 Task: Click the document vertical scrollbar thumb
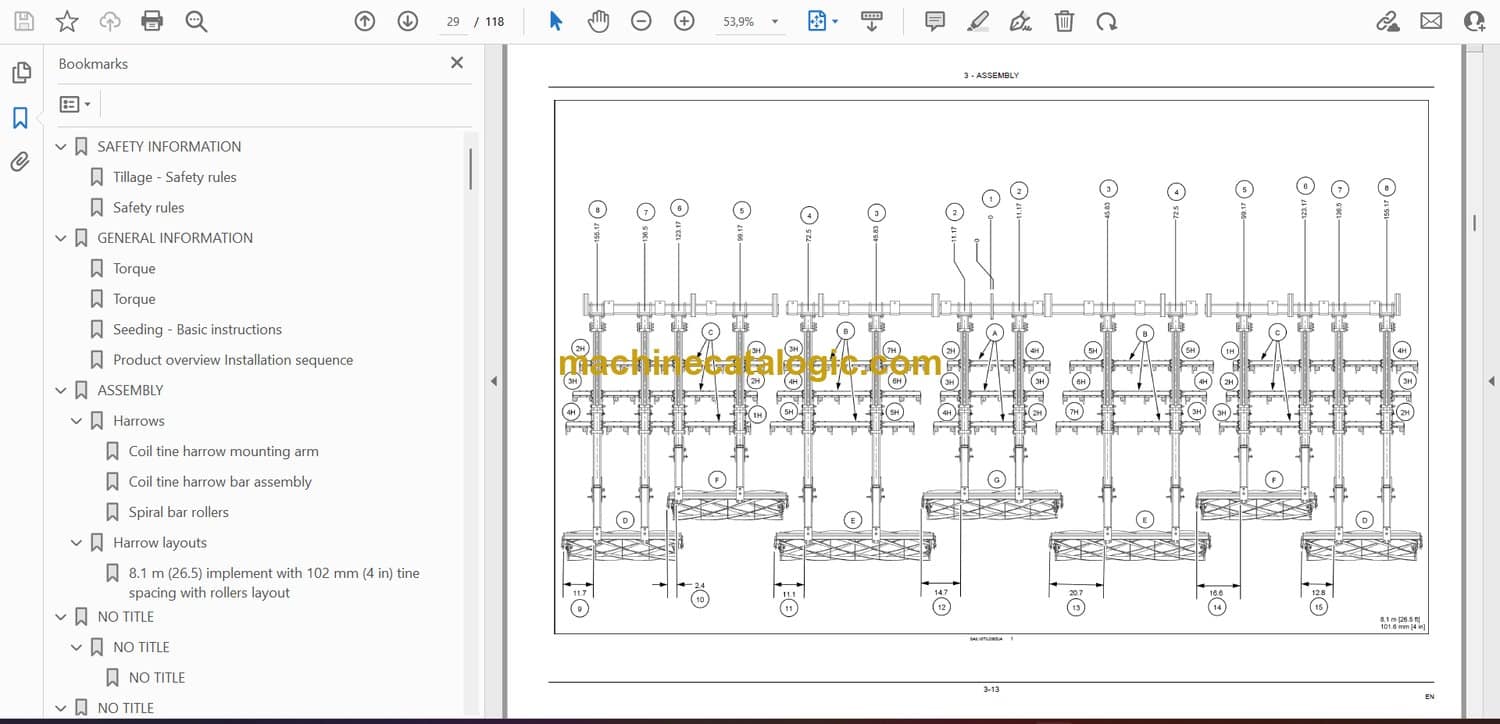point(1474,222)
